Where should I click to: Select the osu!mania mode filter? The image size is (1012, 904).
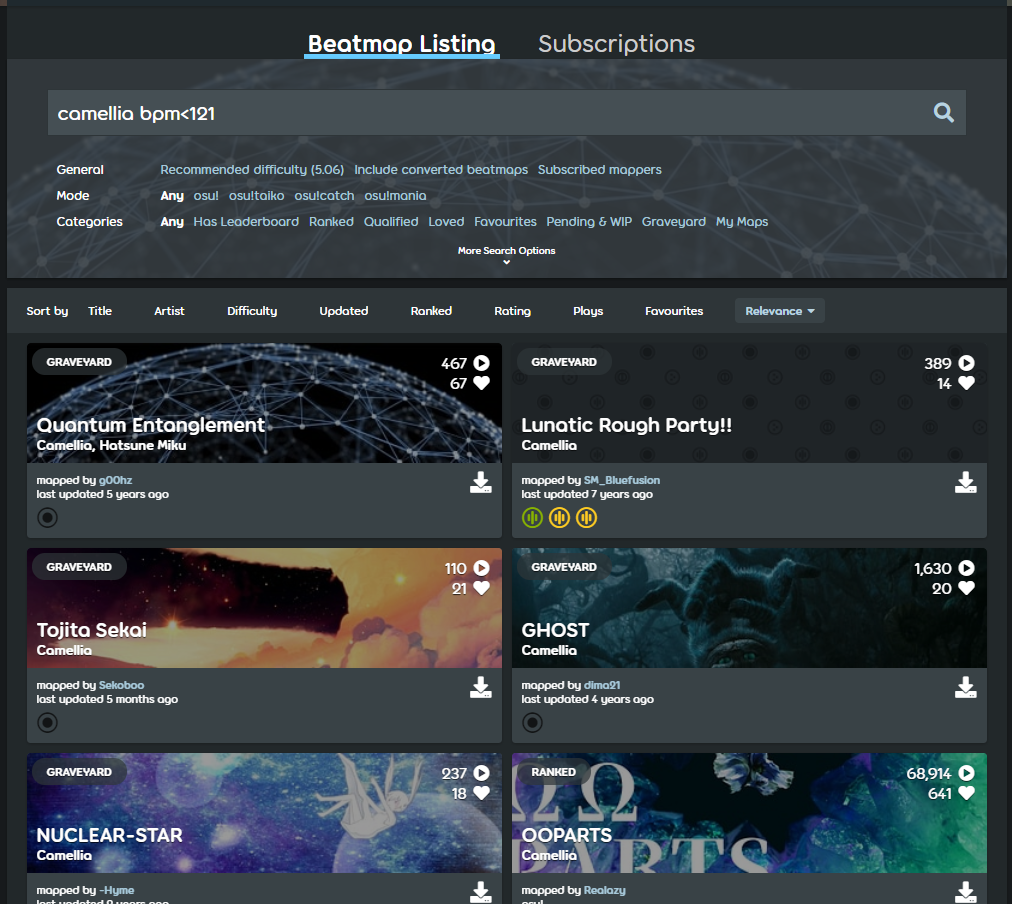[x=395, y=196]
